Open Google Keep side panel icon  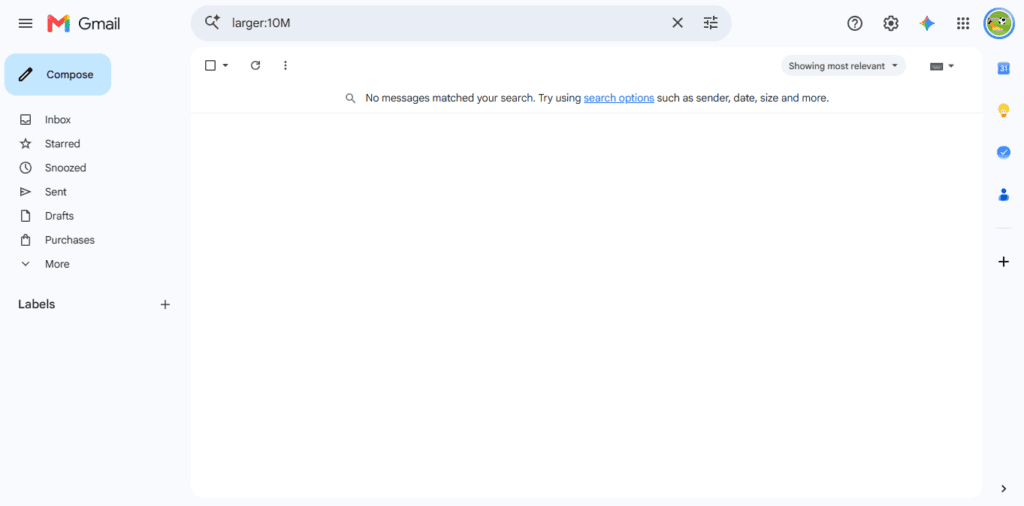click(1004, 110)
